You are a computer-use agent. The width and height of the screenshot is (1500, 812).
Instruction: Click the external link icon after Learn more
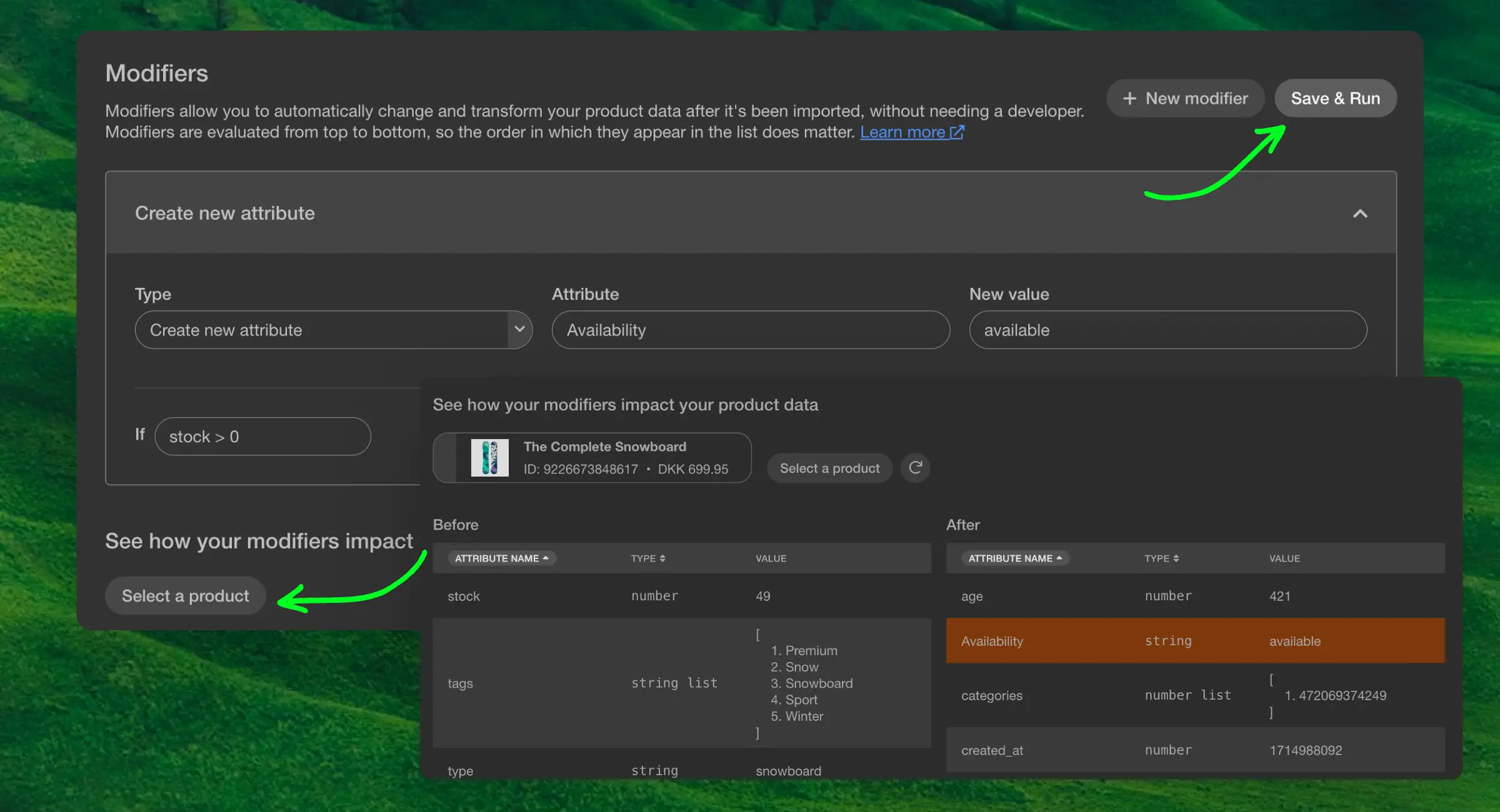pyautogui.click(x=957, y=132)
